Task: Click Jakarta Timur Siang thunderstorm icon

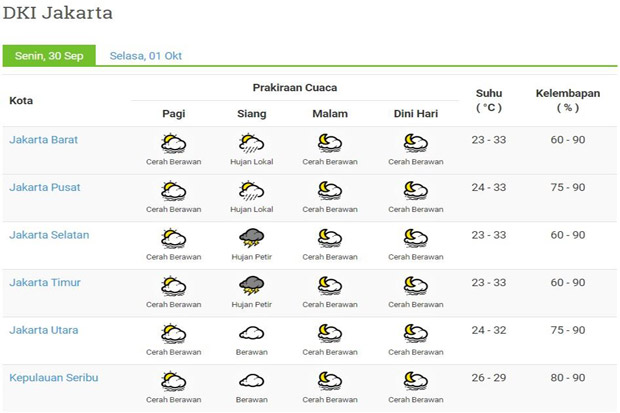Action: tap(251, 286)
